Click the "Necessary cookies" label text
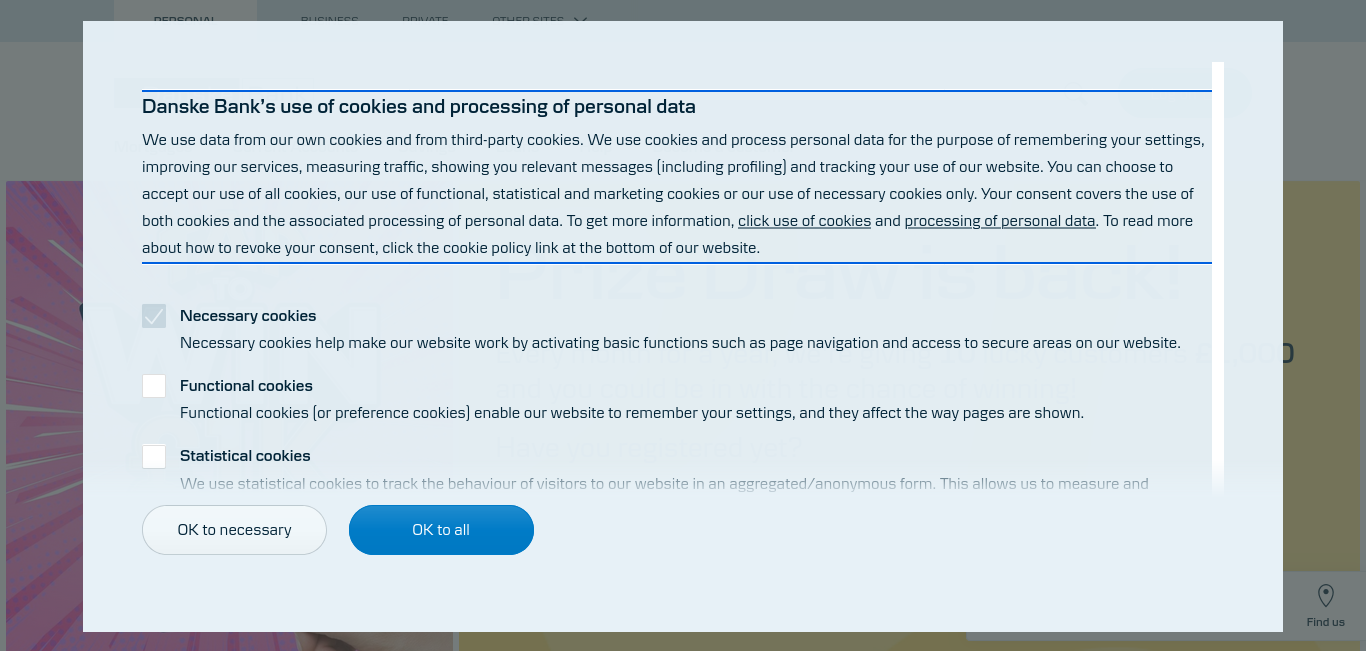The width and height of the screenshot is (1366, 651). coord(248,316)
